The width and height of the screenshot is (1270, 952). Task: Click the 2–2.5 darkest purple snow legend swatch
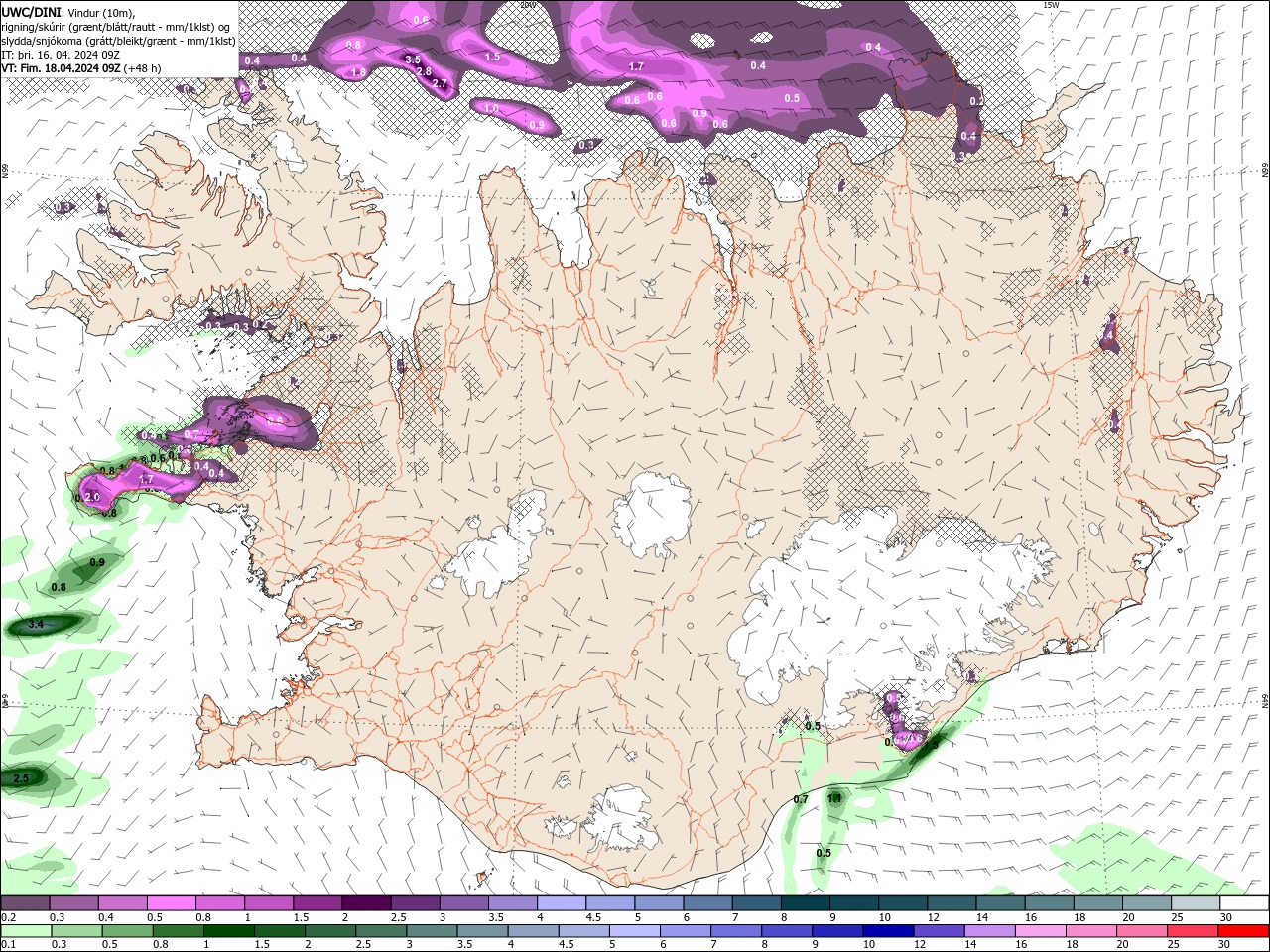[365, 903]
